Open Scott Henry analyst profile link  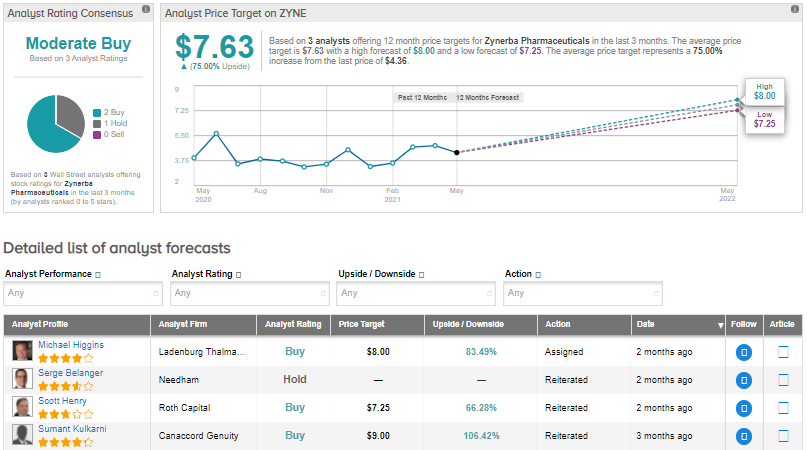(62, 401)
